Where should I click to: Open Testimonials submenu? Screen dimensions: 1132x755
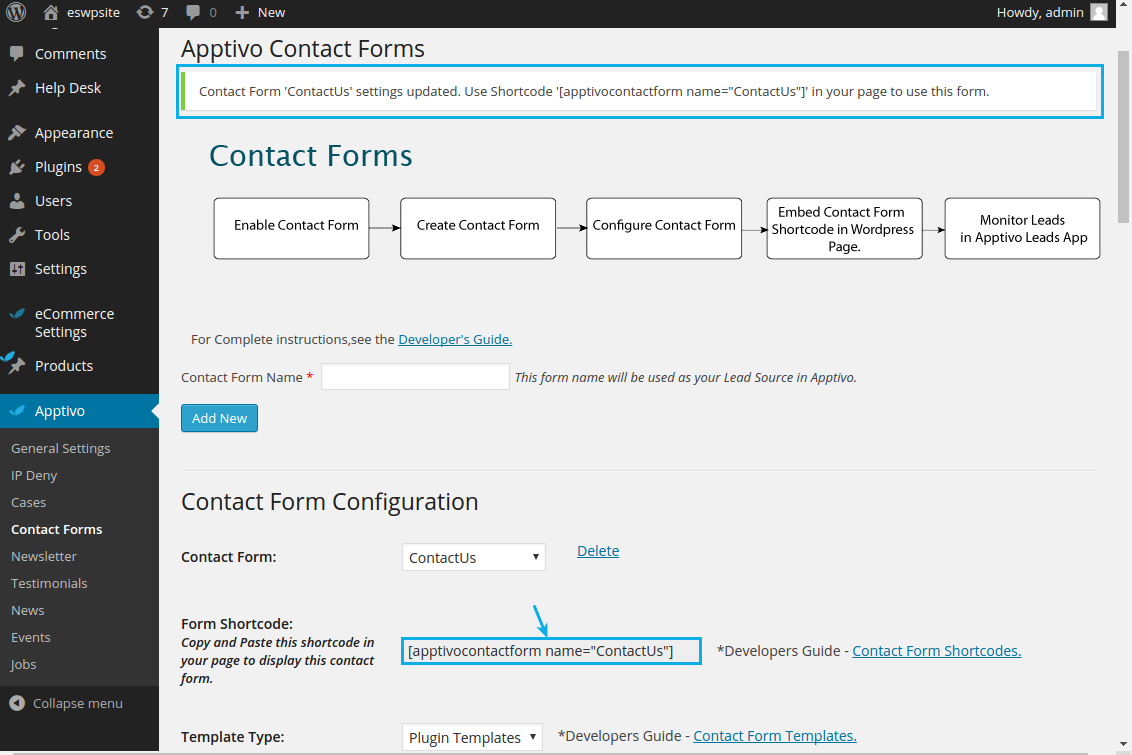(49, 583)
